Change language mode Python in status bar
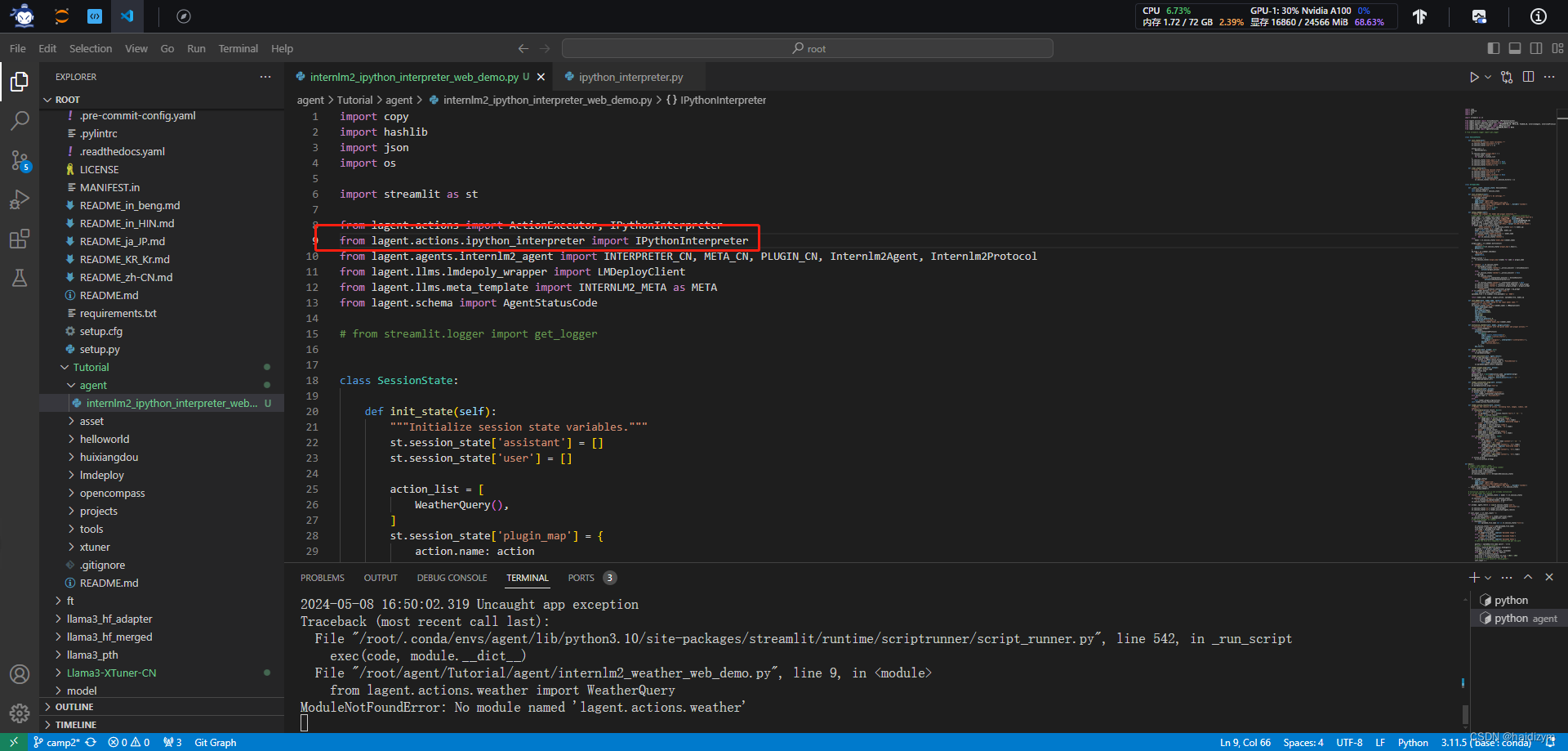 click(x=1412, y=742)
